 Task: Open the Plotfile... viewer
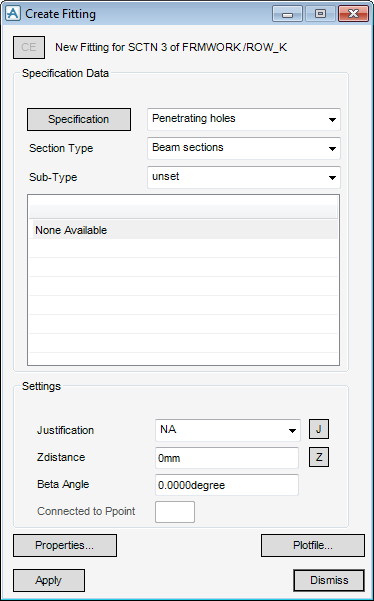click(x=313, y=545)
